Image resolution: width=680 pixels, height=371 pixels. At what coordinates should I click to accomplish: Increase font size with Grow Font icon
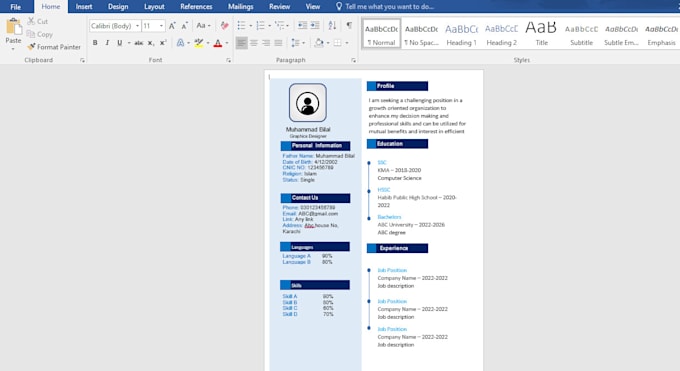(172, 26)
